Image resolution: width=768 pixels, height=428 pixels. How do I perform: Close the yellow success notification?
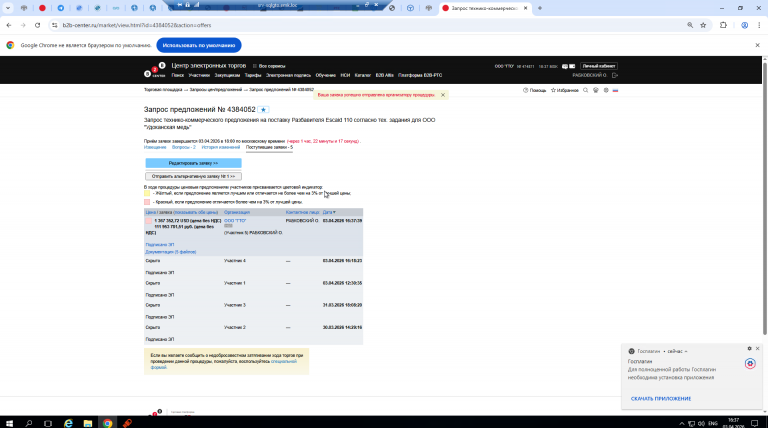point(443,95)
